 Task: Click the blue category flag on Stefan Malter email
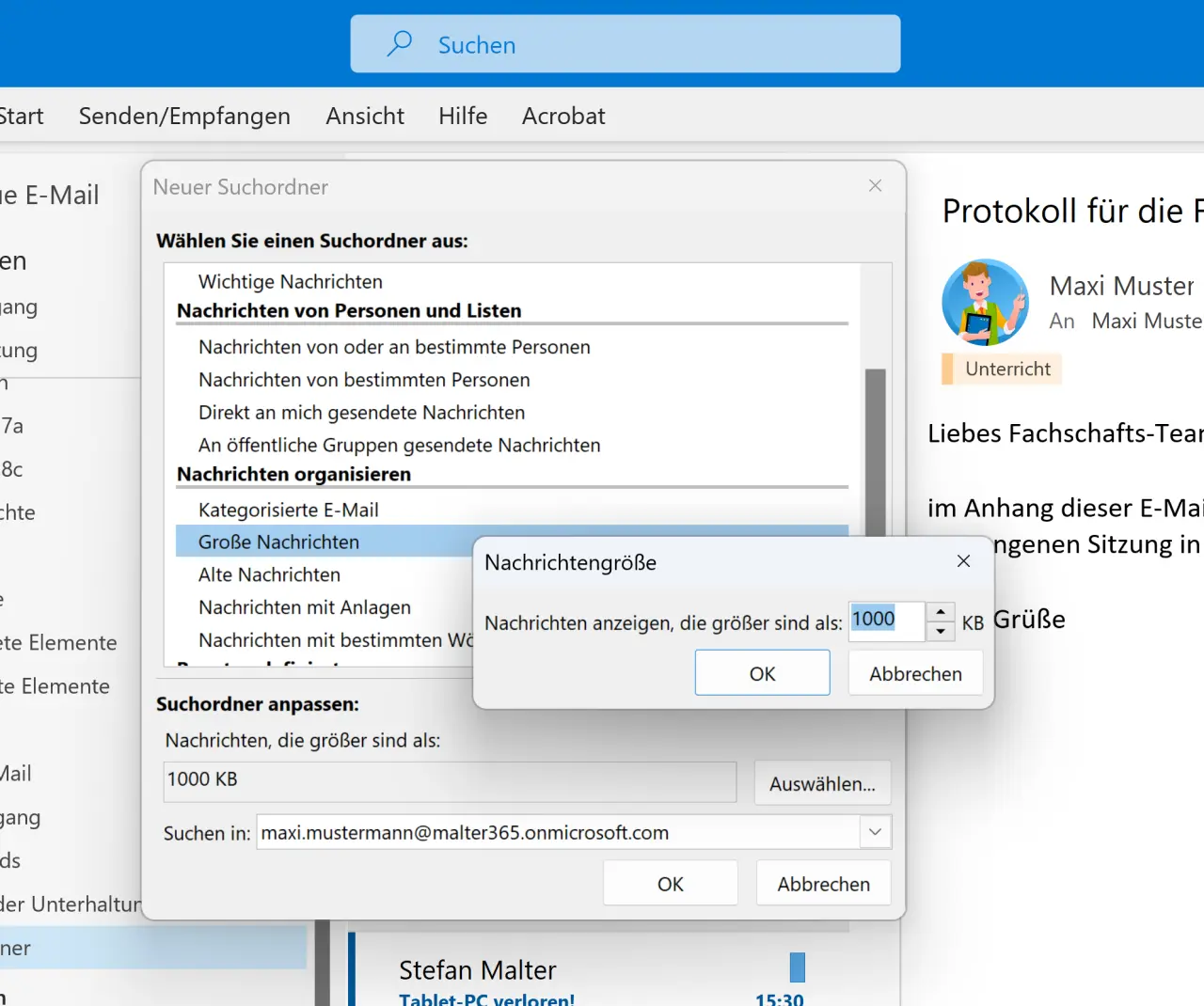point(797,967)
